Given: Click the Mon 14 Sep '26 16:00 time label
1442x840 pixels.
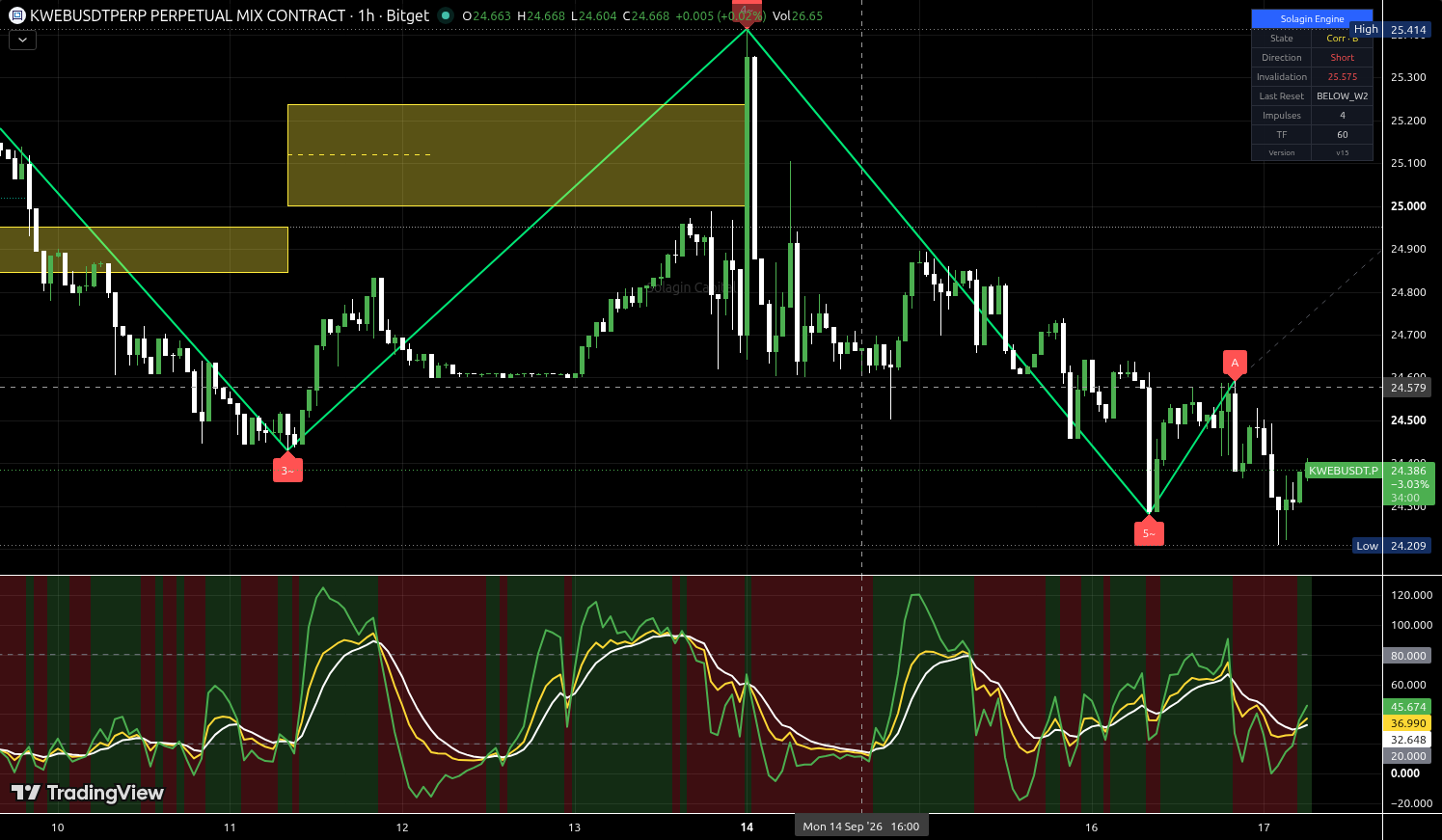Looking at the screenshot, I should pyautogui.click(x=861, y=826).
